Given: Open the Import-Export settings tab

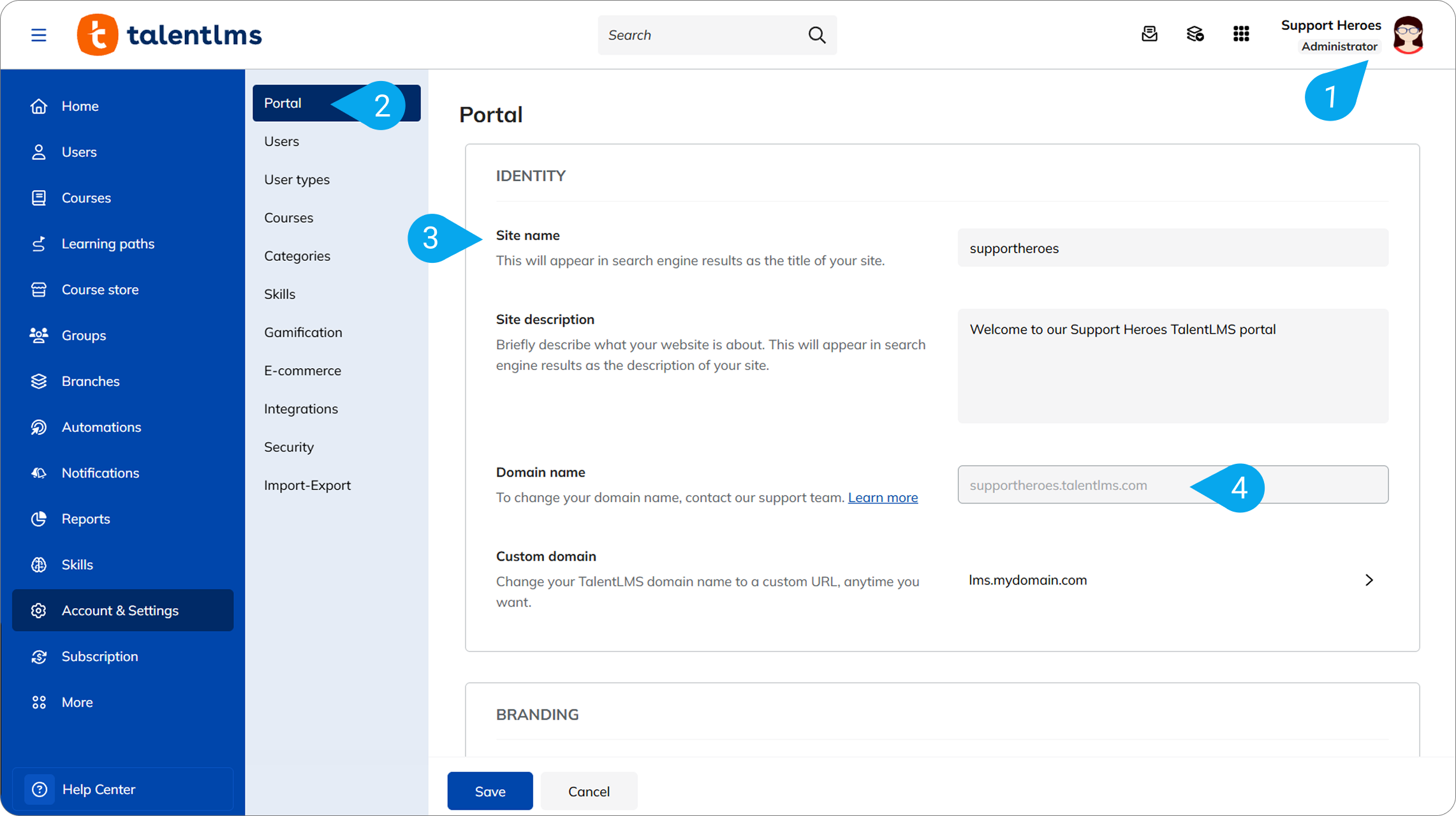Looking at the screenshot, I should [307, 485].
